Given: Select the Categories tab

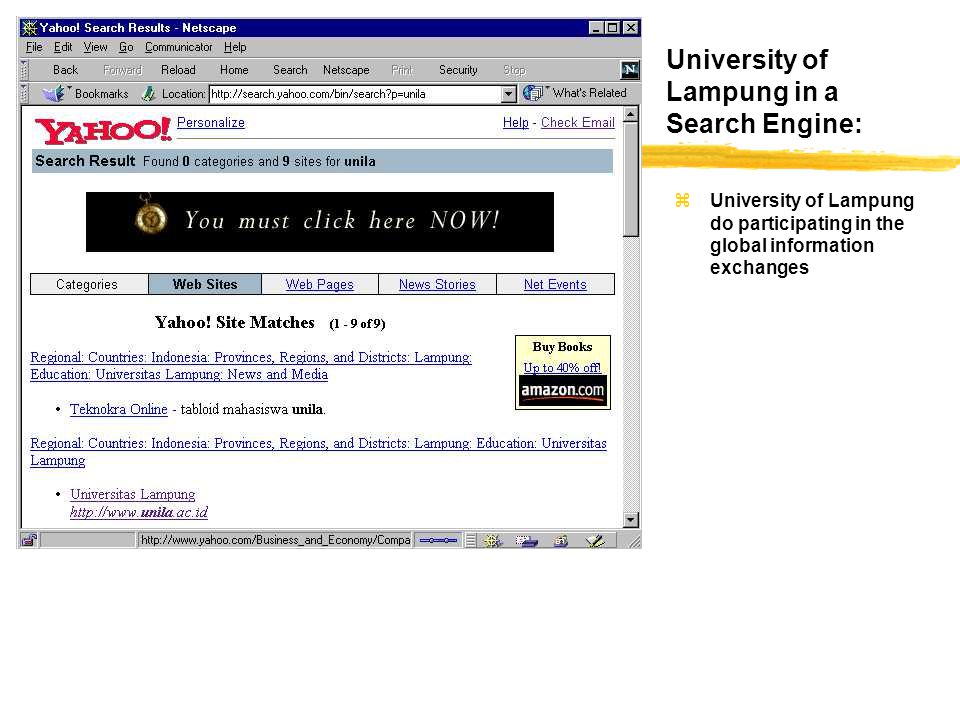Looking at the screenshot, I should (87, 284).
